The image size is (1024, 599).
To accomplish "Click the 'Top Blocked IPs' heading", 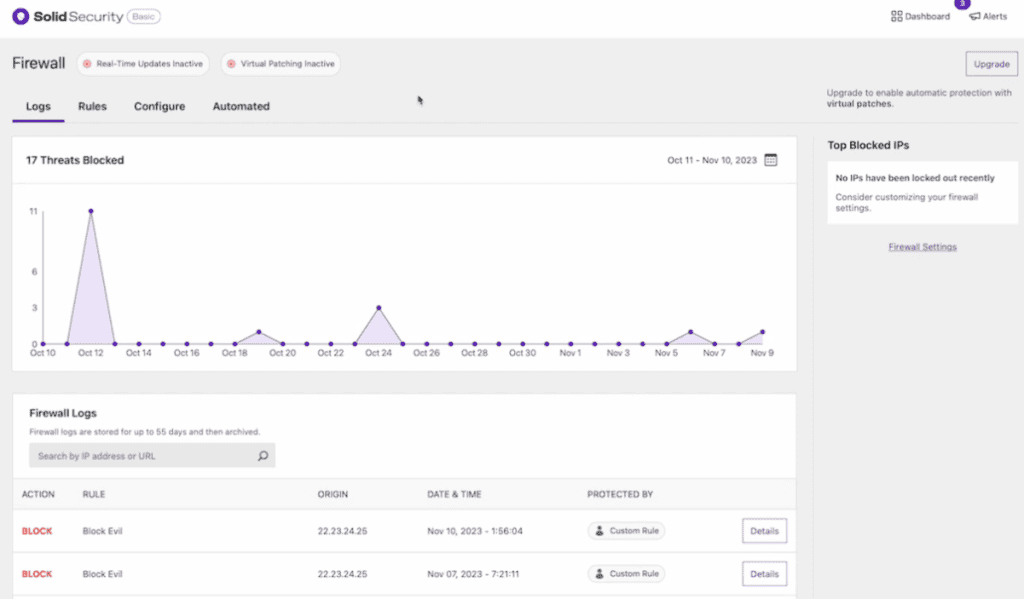I will [x=868, y=145].
